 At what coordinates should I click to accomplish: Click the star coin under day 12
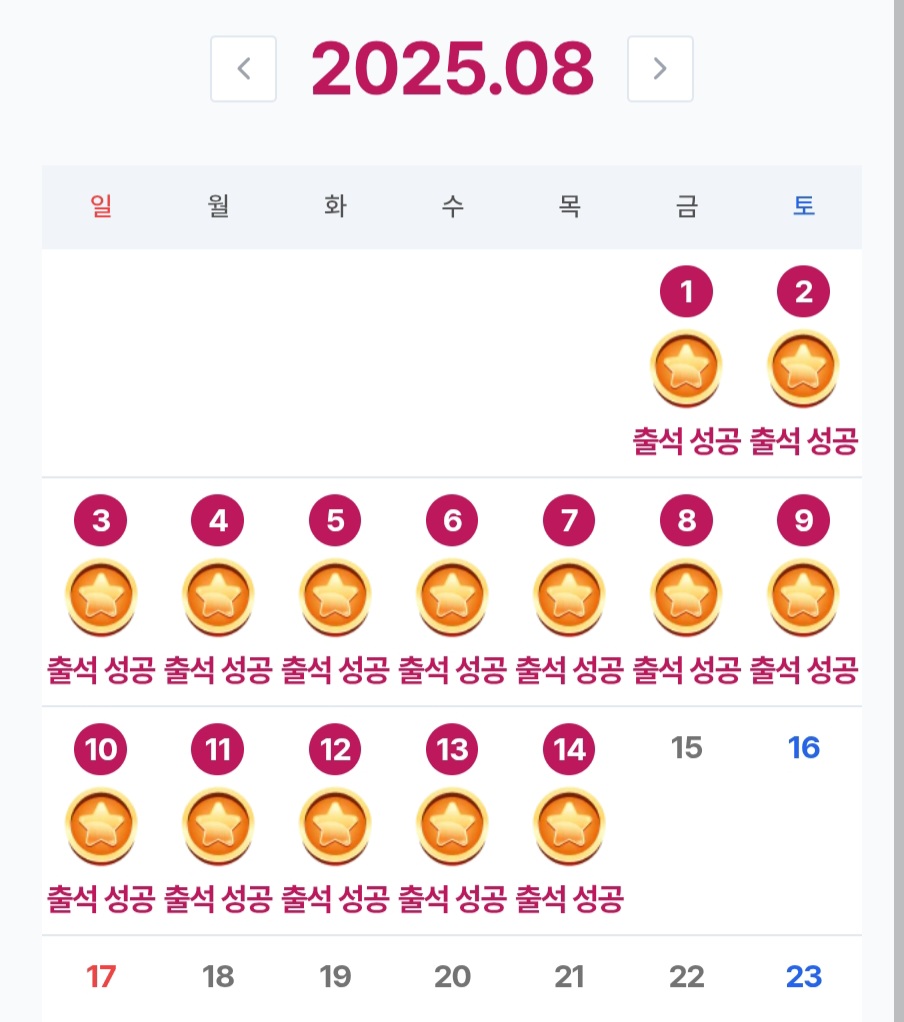click(x=335, y=825)
